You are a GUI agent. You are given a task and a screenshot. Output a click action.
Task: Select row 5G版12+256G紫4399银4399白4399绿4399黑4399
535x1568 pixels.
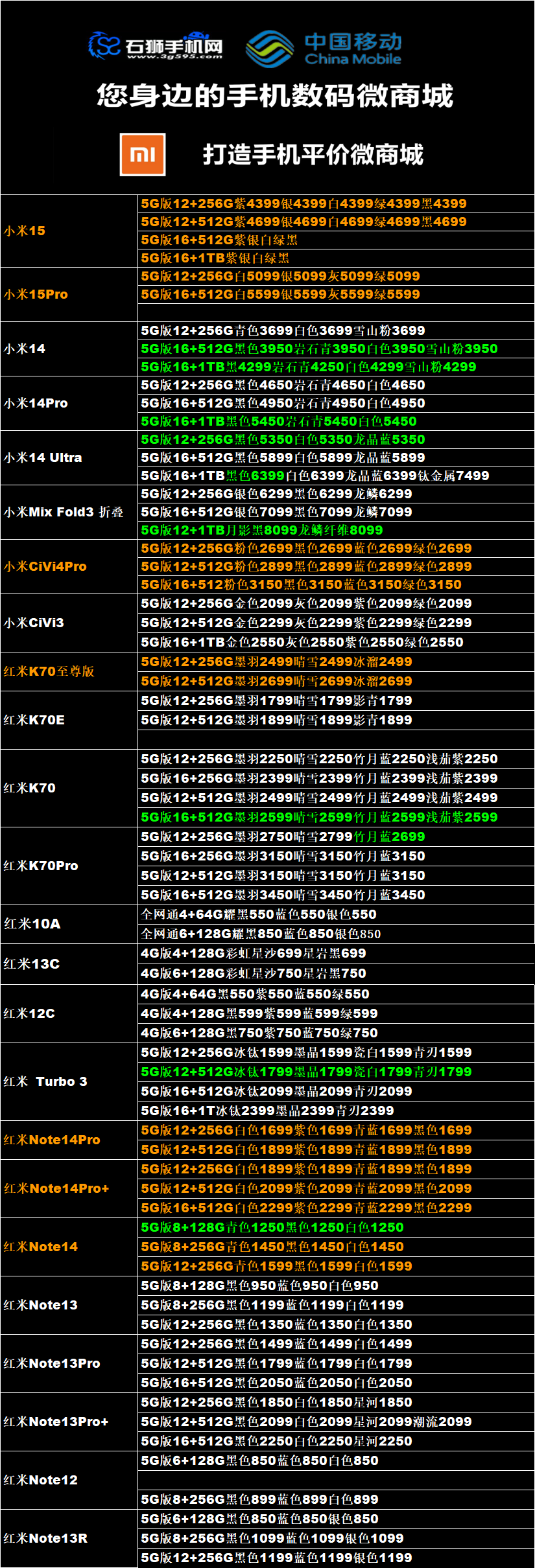pos(336,203)
